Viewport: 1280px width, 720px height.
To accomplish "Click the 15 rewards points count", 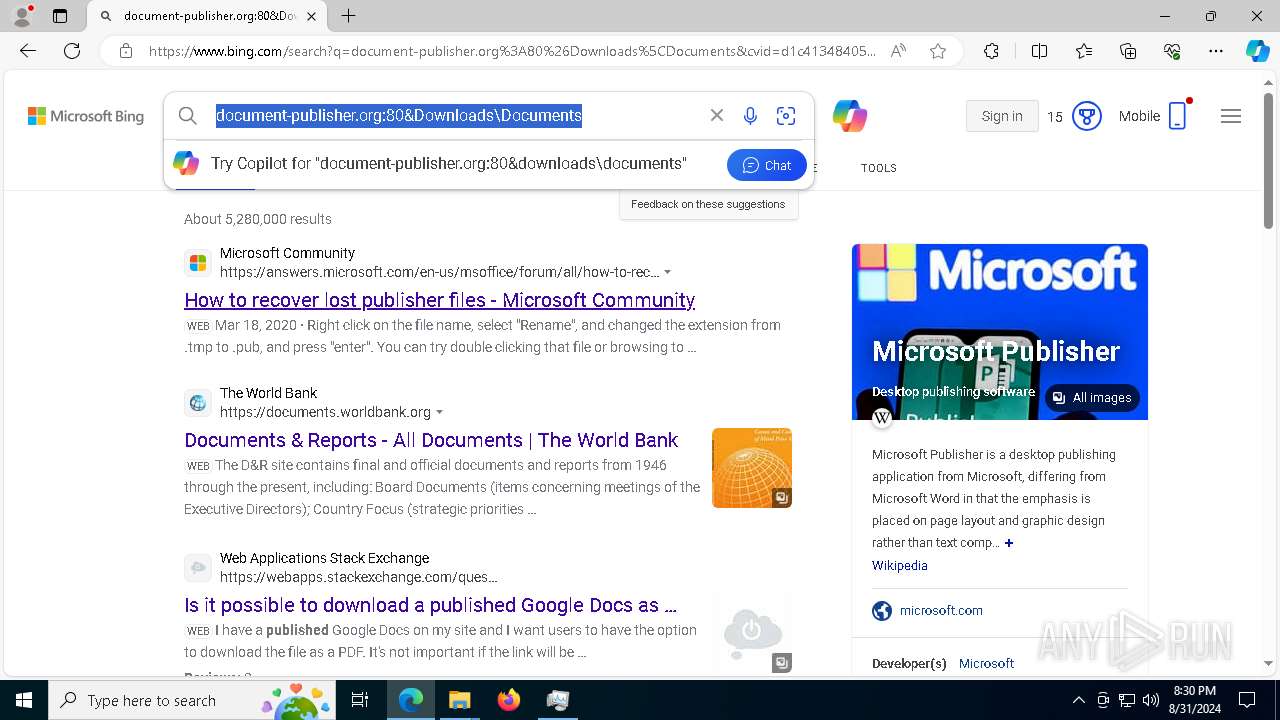I will (1055, 117).
